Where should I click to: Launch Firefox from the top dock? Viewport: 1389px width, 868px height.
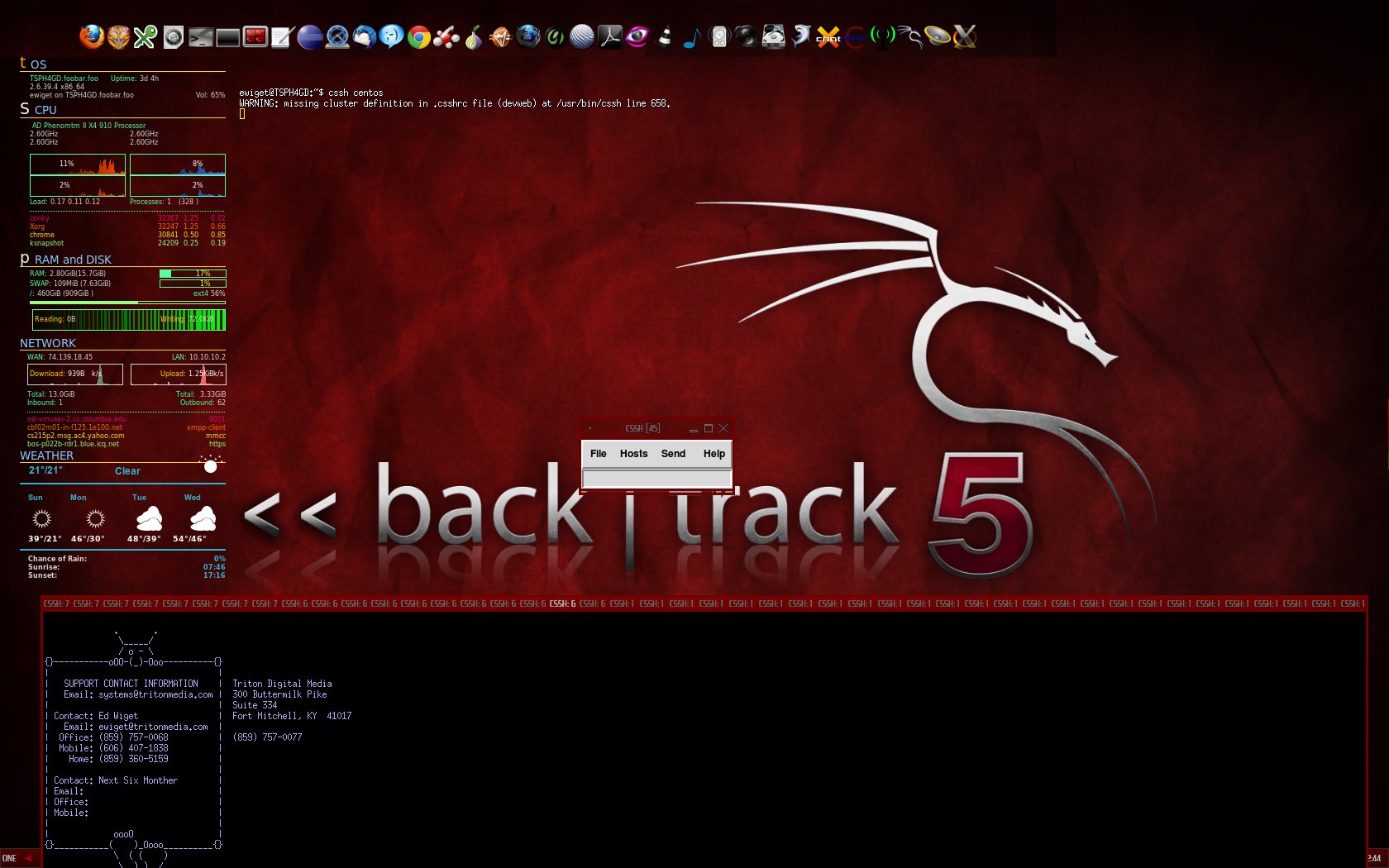[92, 36]
